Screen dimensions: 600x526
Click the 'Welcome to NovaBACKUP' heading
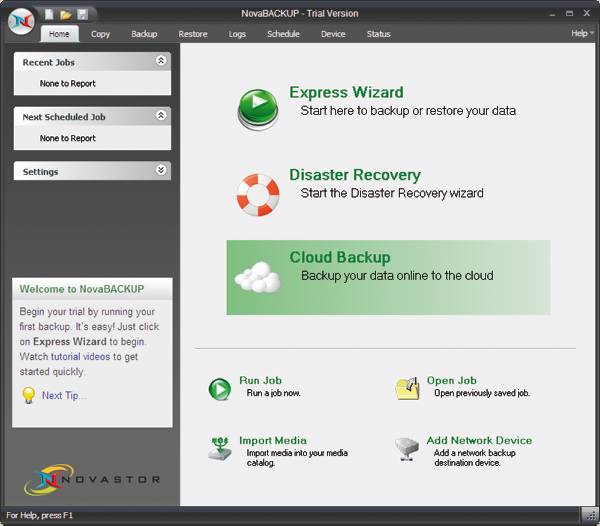coord(82,289)
